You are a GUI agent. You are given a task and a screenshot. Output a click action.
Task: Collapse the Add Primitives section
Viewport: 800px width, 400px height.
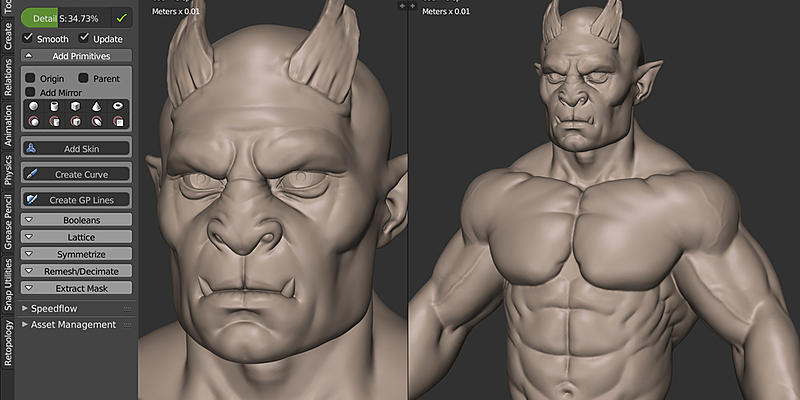tap(77, 57)
